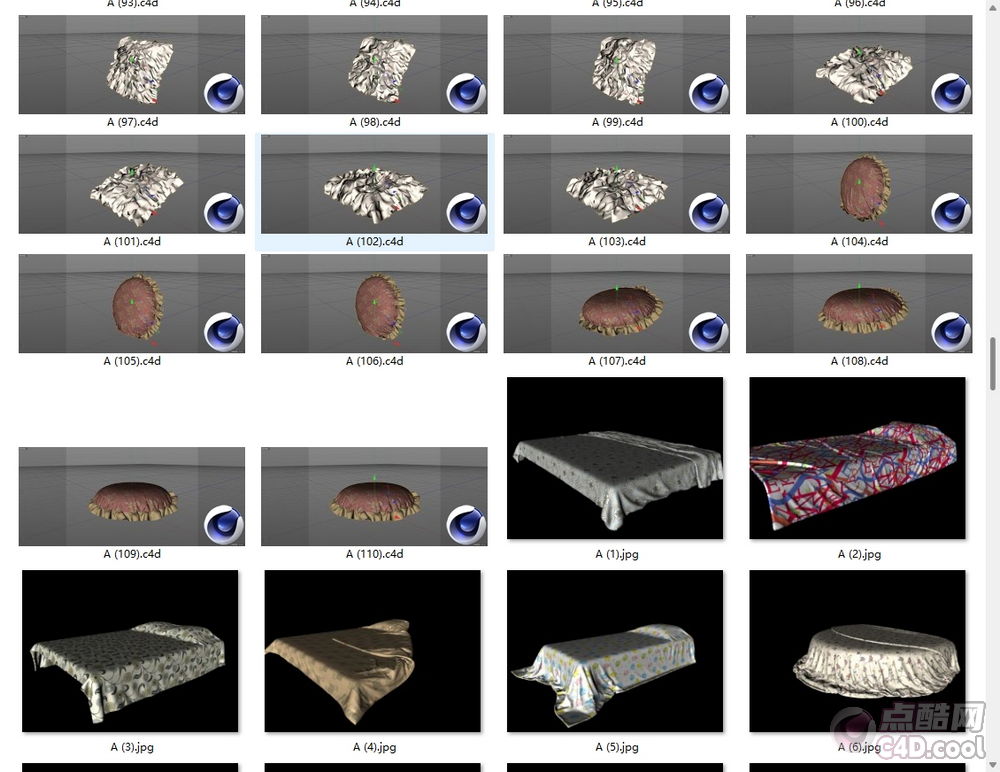Select the A (3).jpg patterned bed image
Screen dimensions: 1000x772
tap(130, 651)
